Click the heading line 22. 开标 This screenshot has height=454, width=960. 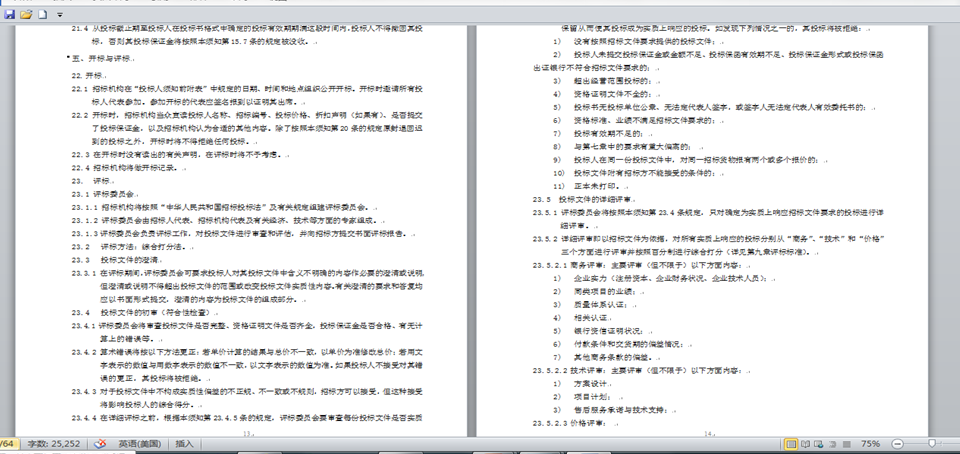[x=87, y=76]
